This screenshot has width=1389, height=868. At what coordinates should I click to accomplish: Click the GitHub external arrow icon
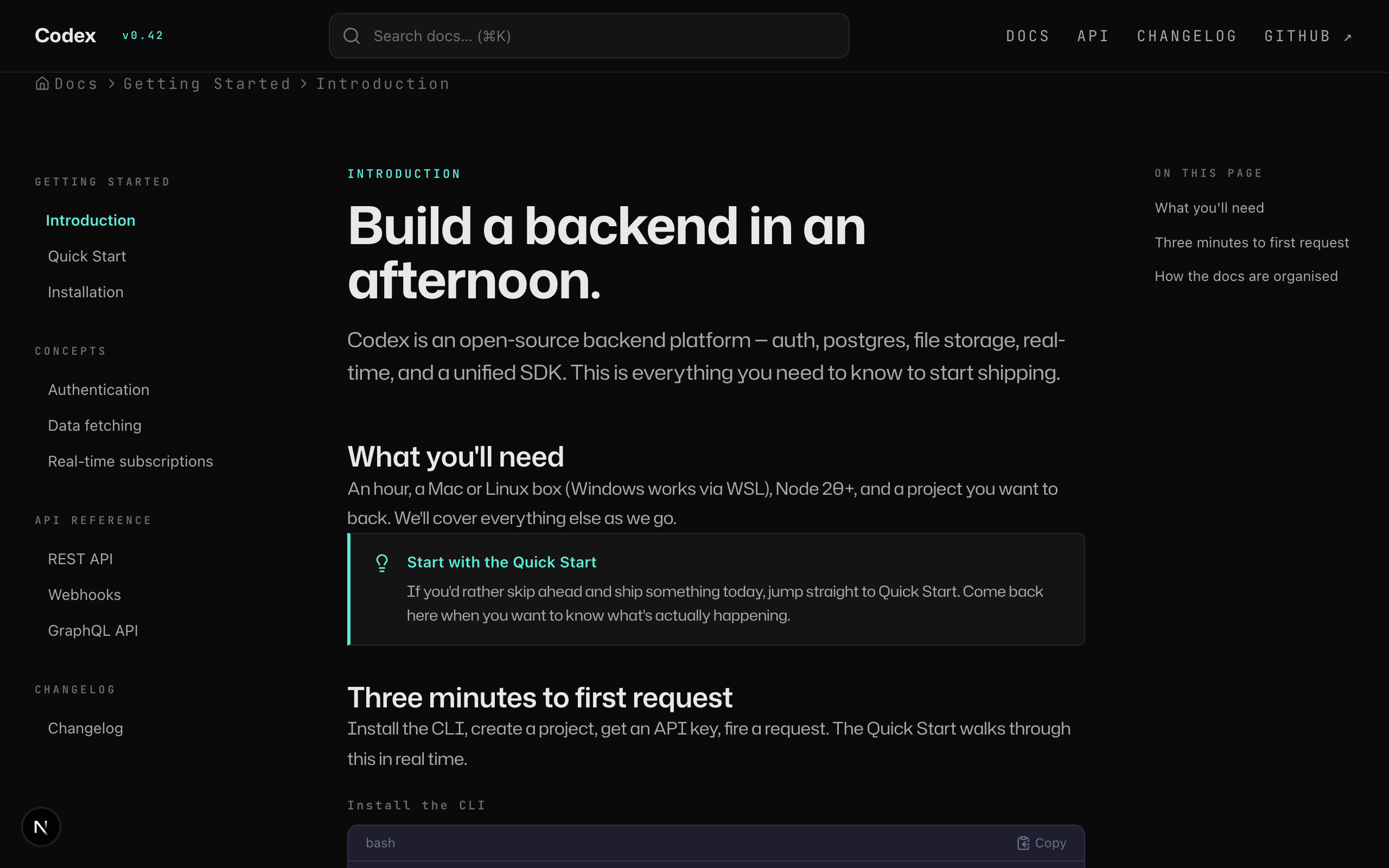1348,37
